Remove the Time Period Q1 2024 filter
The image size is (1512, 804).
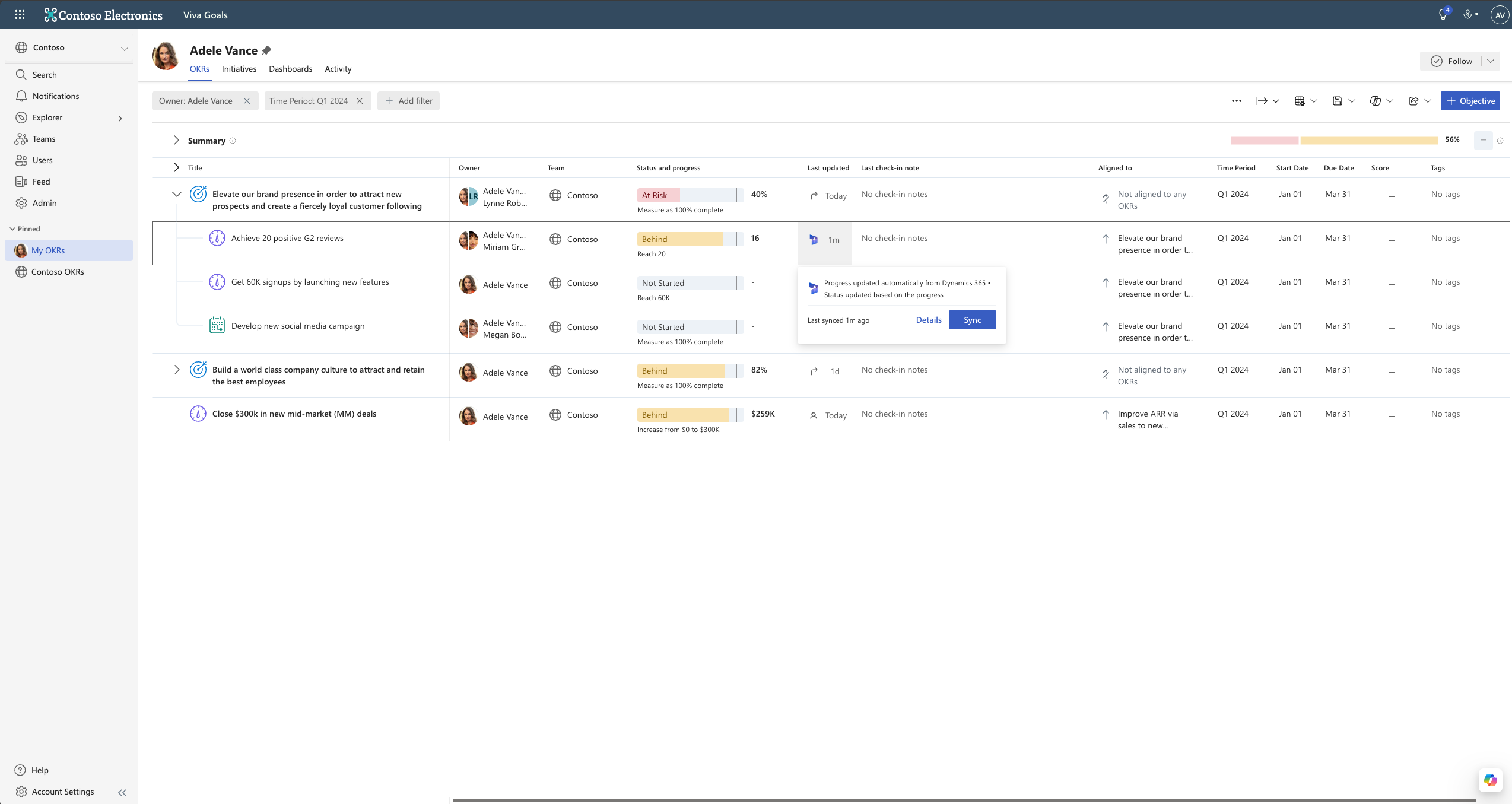click(x=360, y=101)
